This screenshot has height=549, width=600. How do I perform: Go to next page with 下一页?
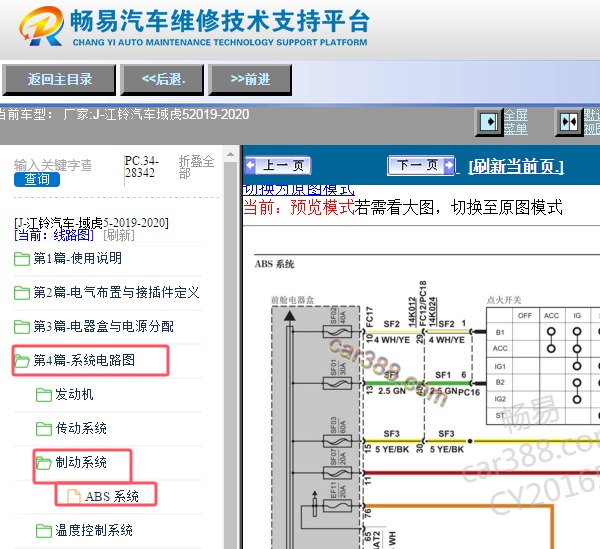click(421, 165)
